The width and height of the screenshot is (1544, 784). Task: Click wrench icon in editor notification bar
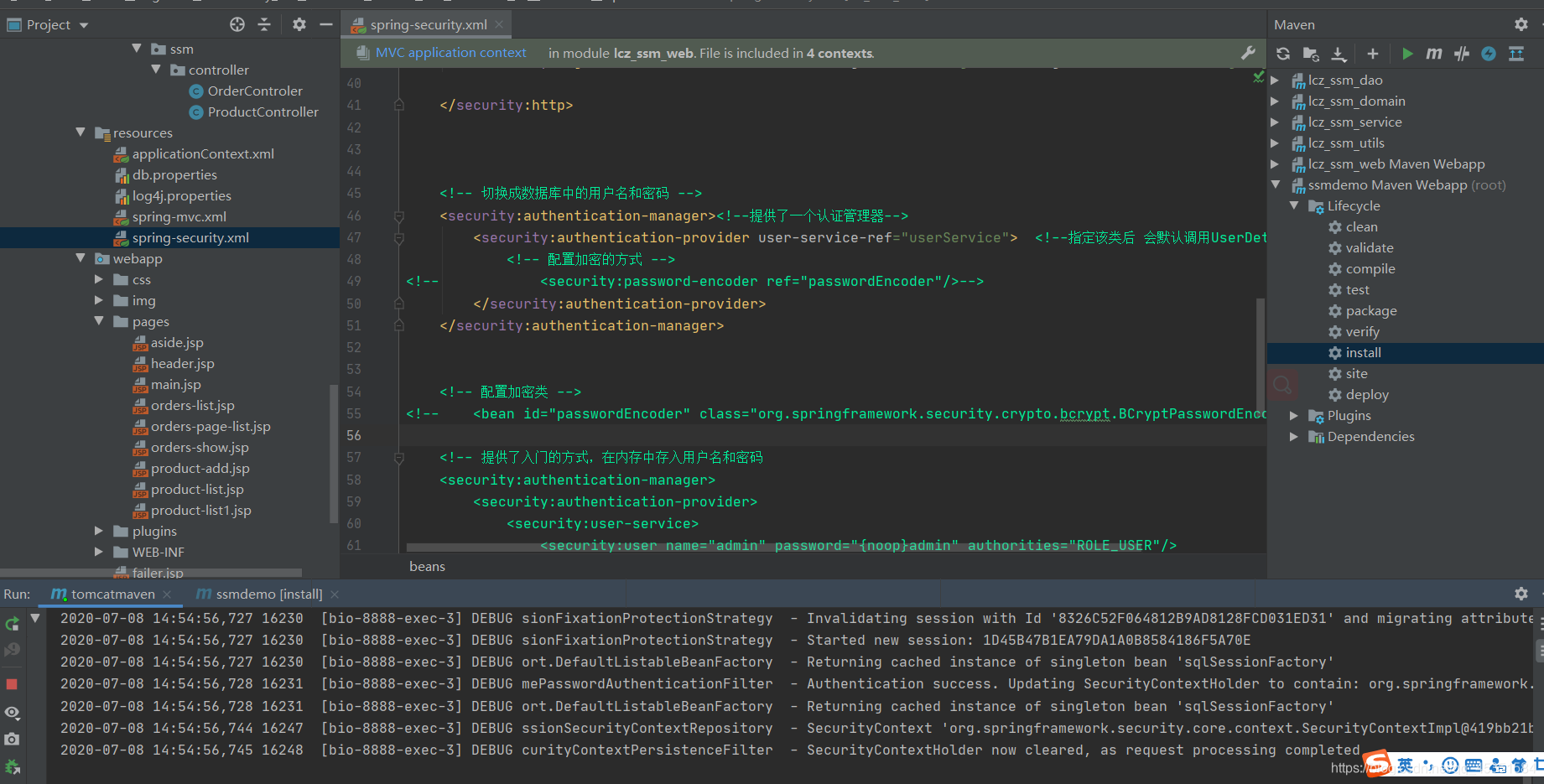pyautogui.click(x=1248, y=53)
